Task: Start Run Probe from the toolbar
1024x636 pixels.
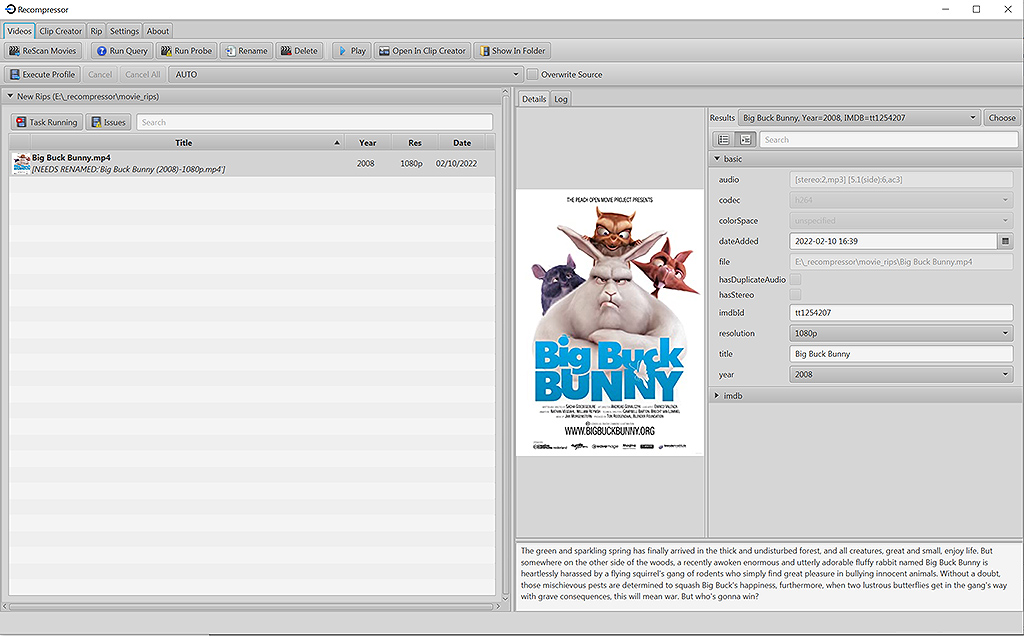Action: coord(187,51)
